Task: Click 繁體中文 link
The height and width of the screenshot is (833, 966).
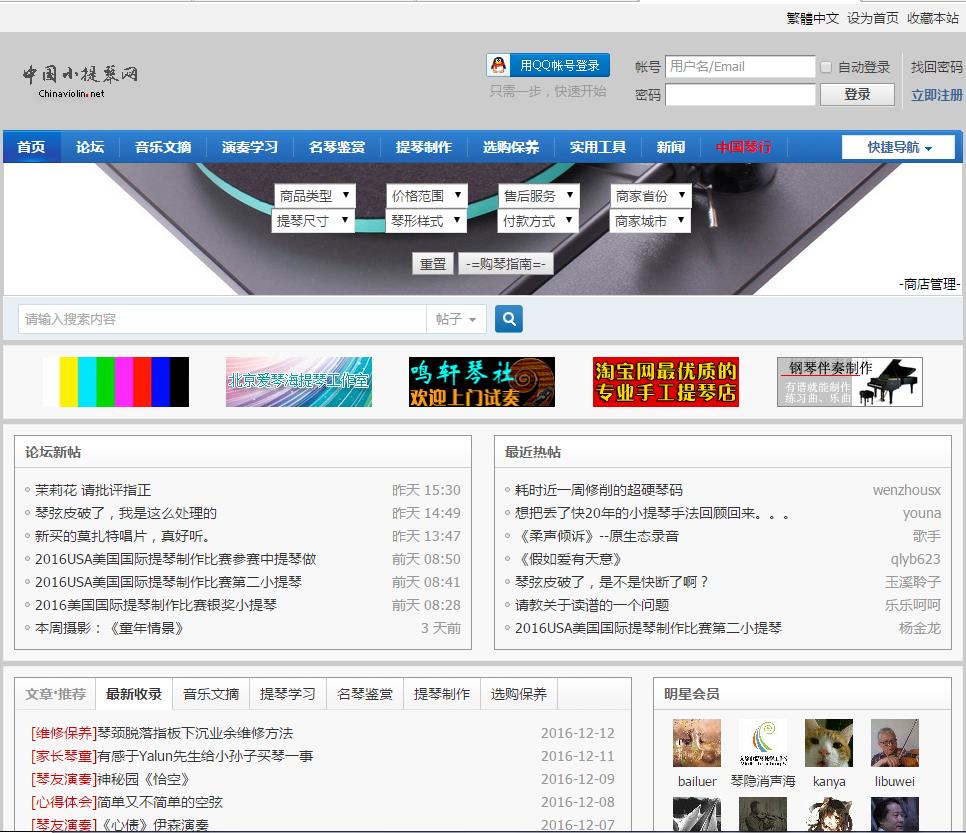Action: pos(813,18)
